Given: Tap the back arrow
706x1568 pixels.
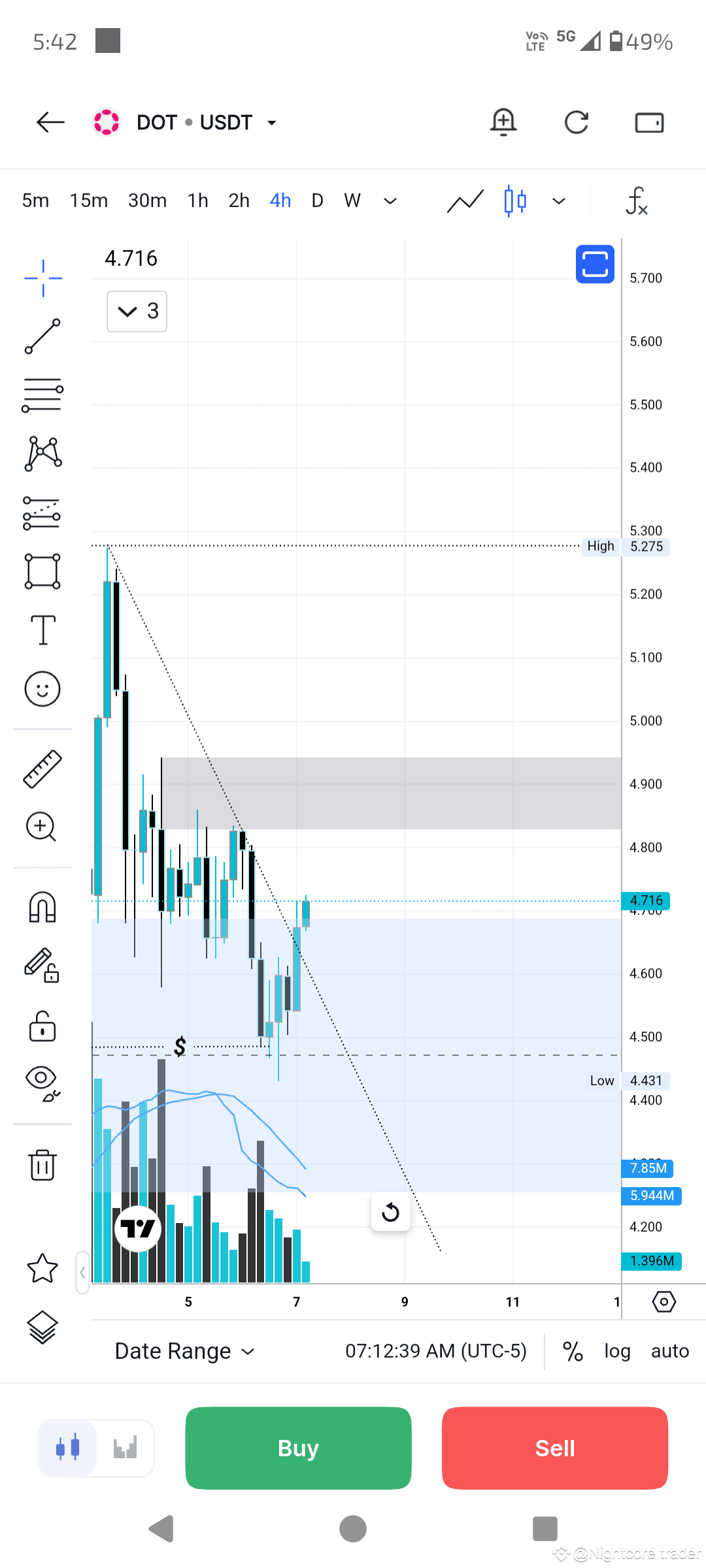Looking at the screenshot, I should point(50,122).
